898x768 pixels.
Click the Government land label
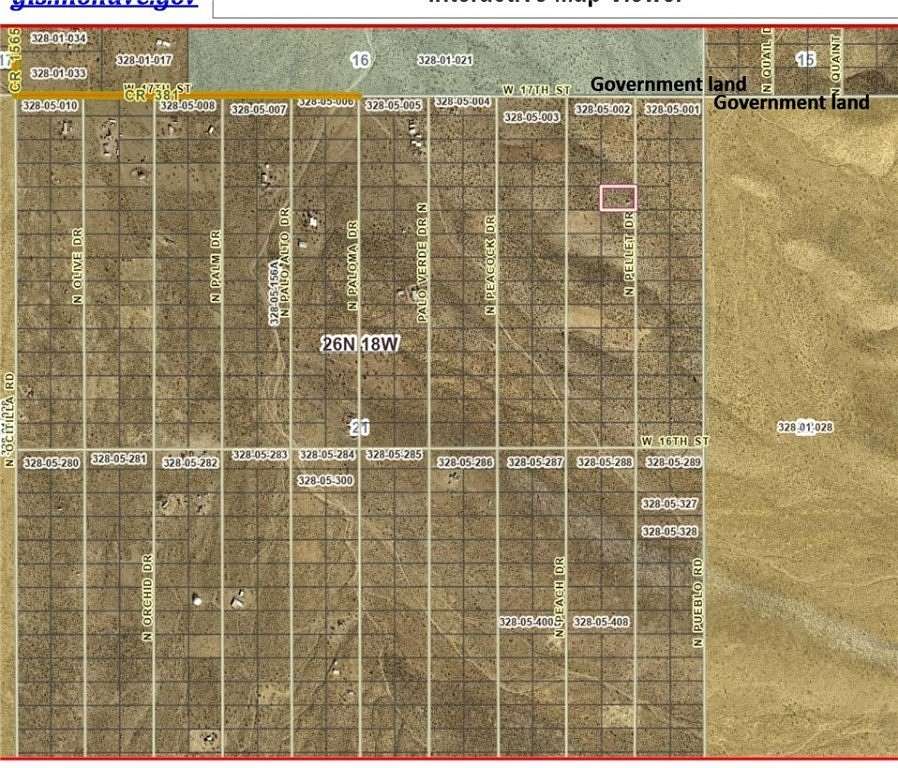click(671, 84)
